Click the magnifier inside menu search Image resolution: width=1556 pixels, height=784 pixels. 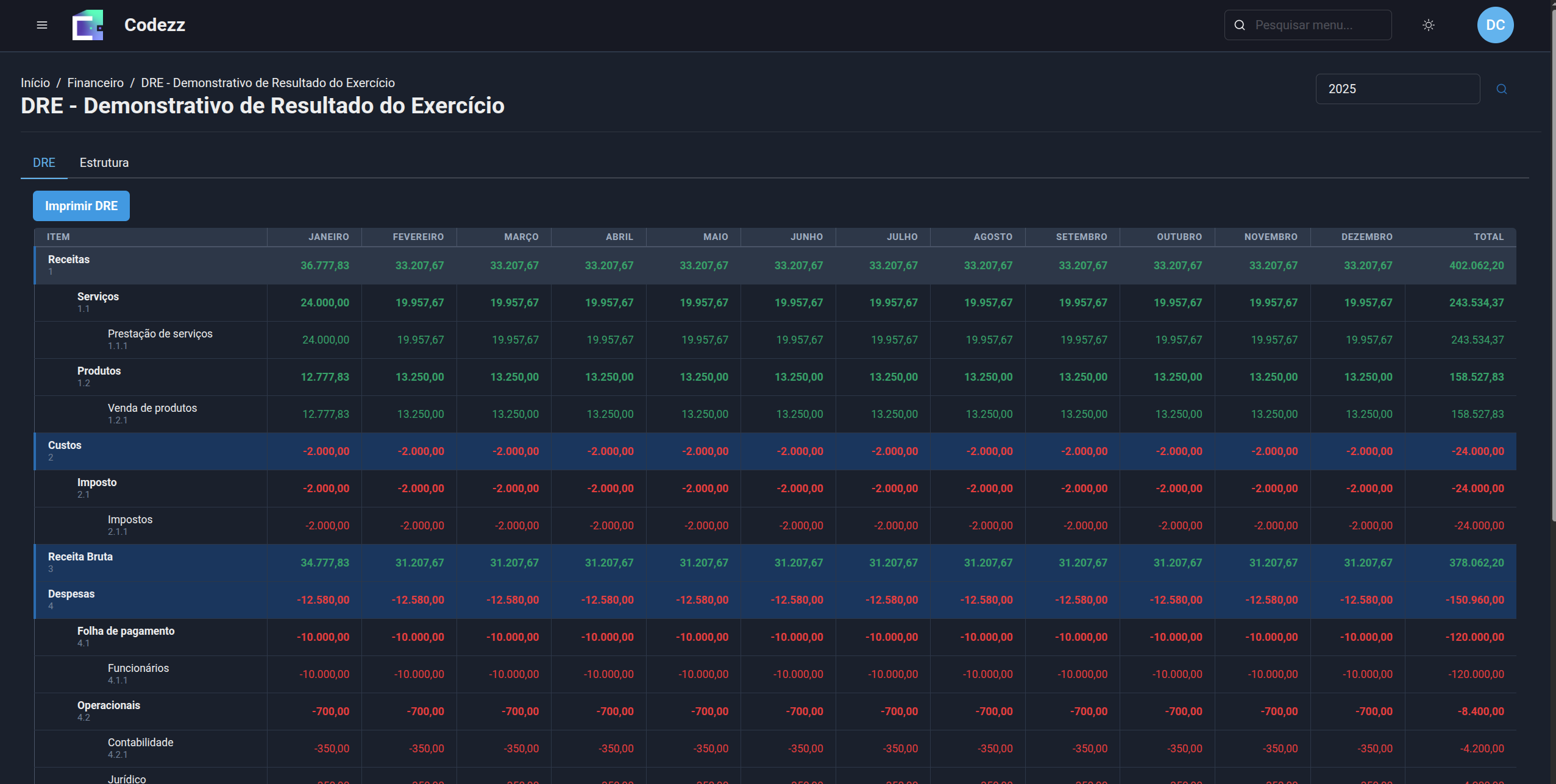pyautogui.click(x=1239, y=25)
